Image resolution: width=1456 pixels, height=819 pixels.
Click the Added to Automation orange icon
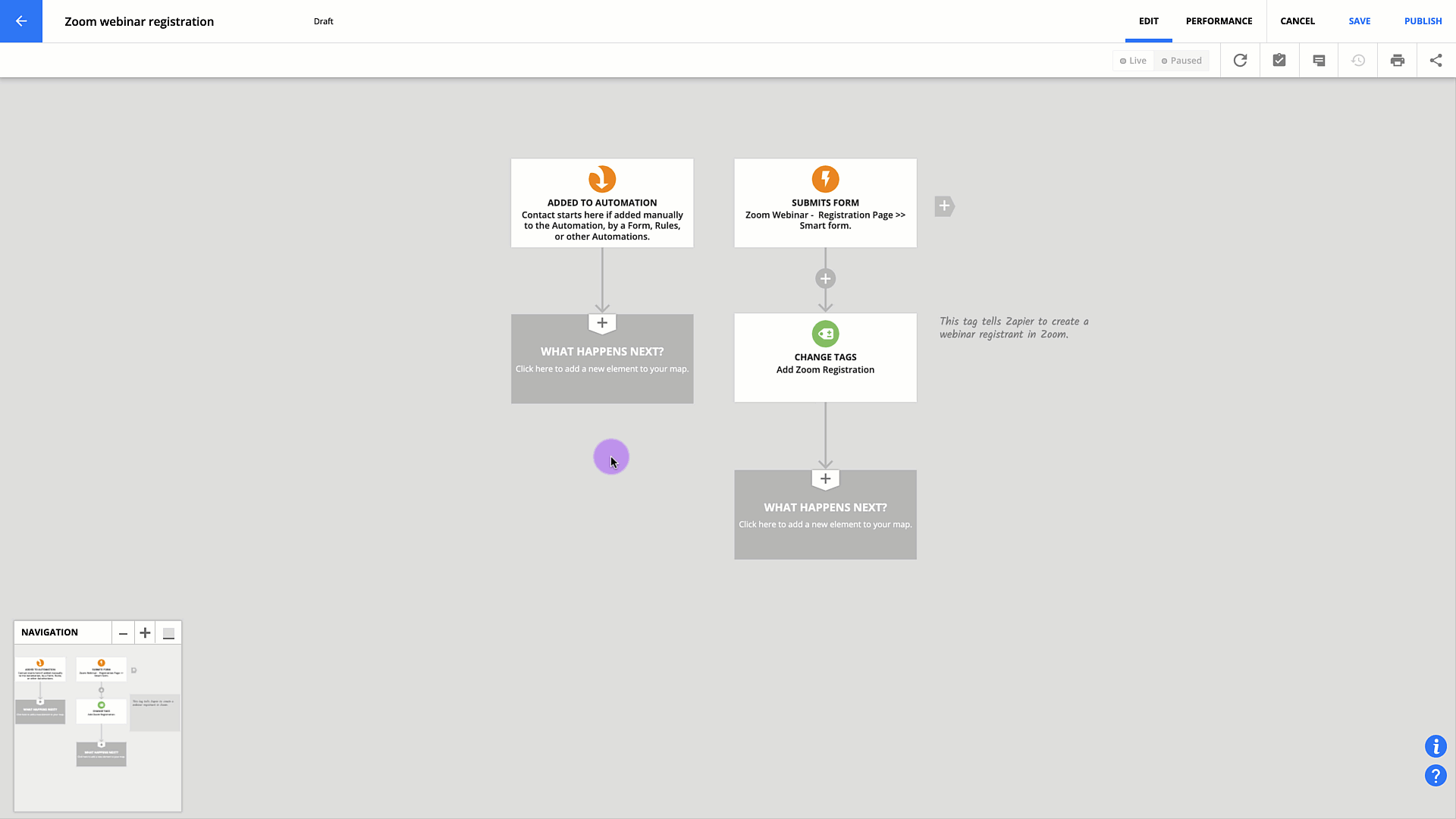coord(602,179)
